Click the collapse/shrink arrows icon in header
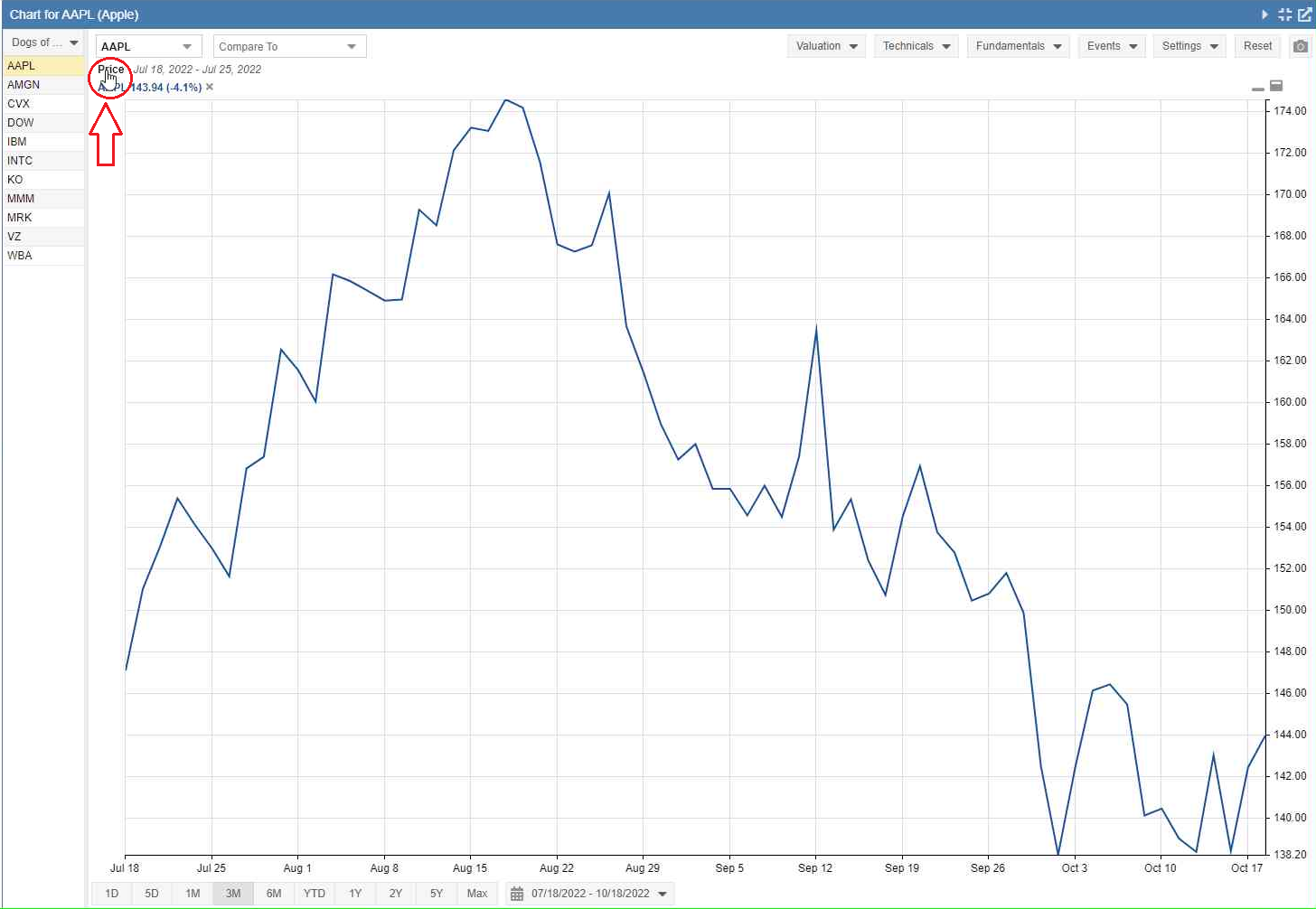1316x909 pixels. (1284, 14)
